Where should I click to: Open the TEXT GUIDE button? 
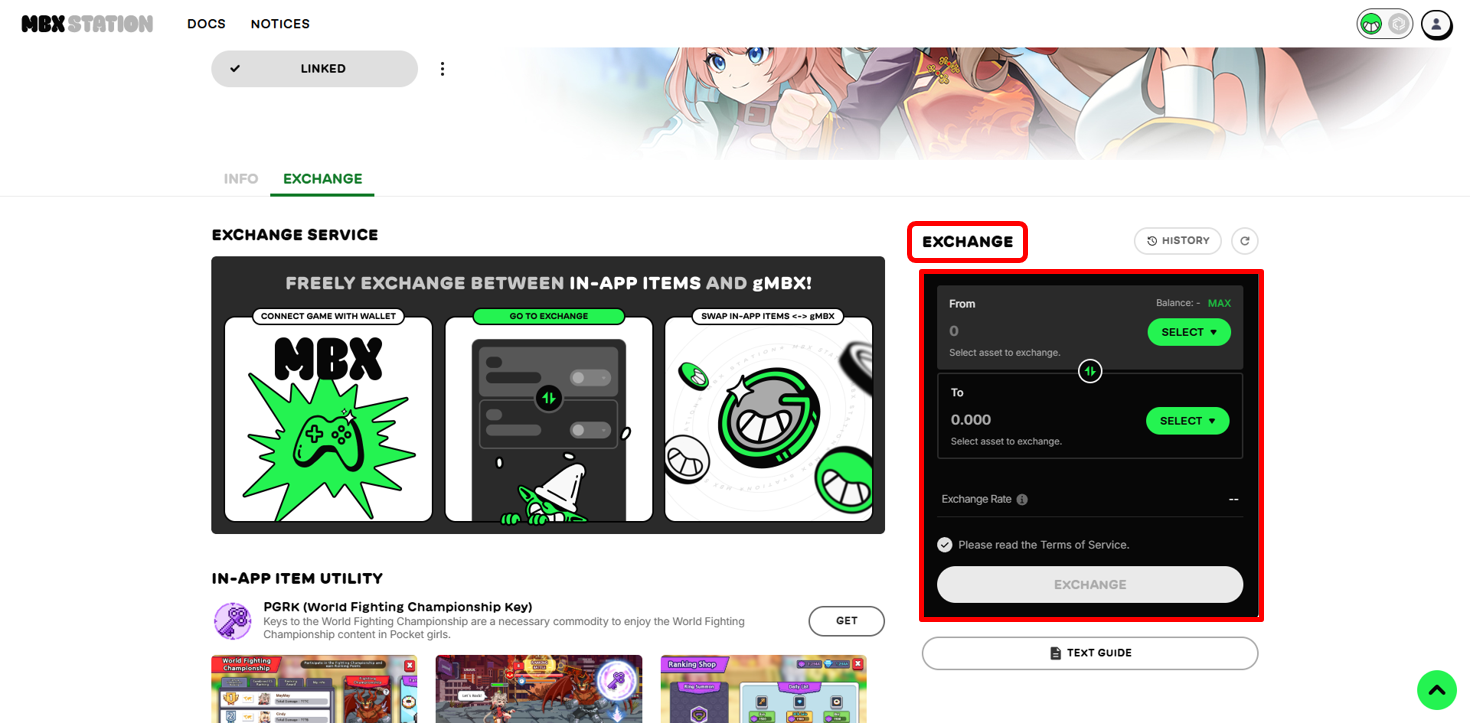point(1089,653)
